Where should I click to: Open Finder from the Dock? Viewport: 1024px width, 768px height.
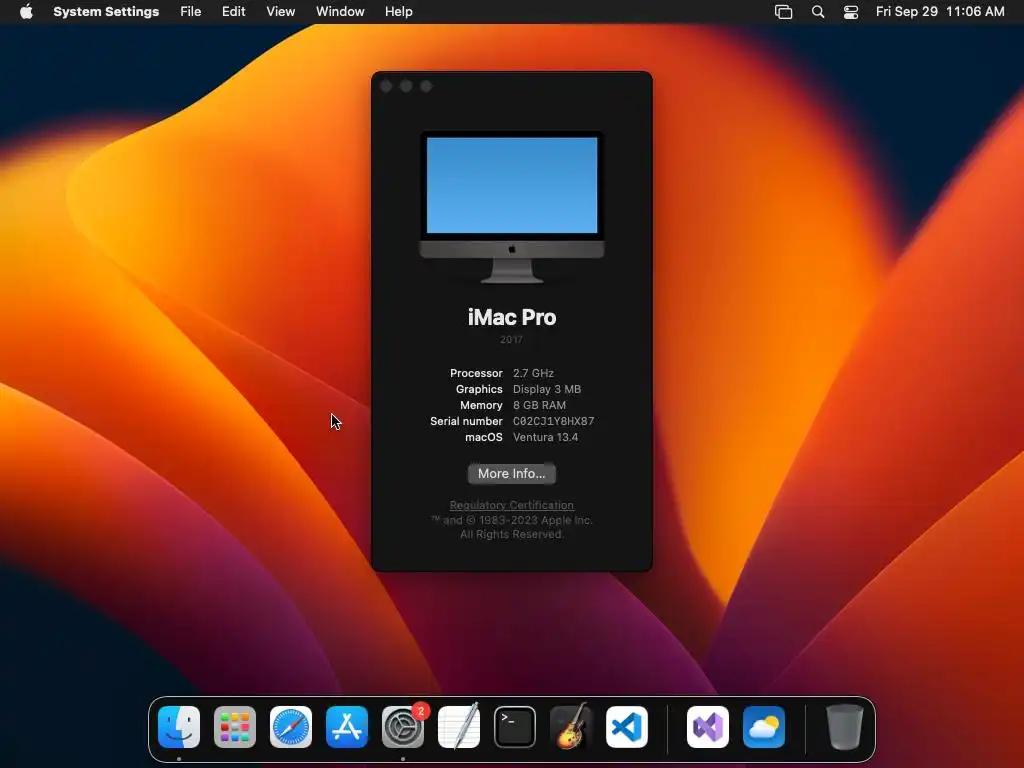[x=179, y=727]
